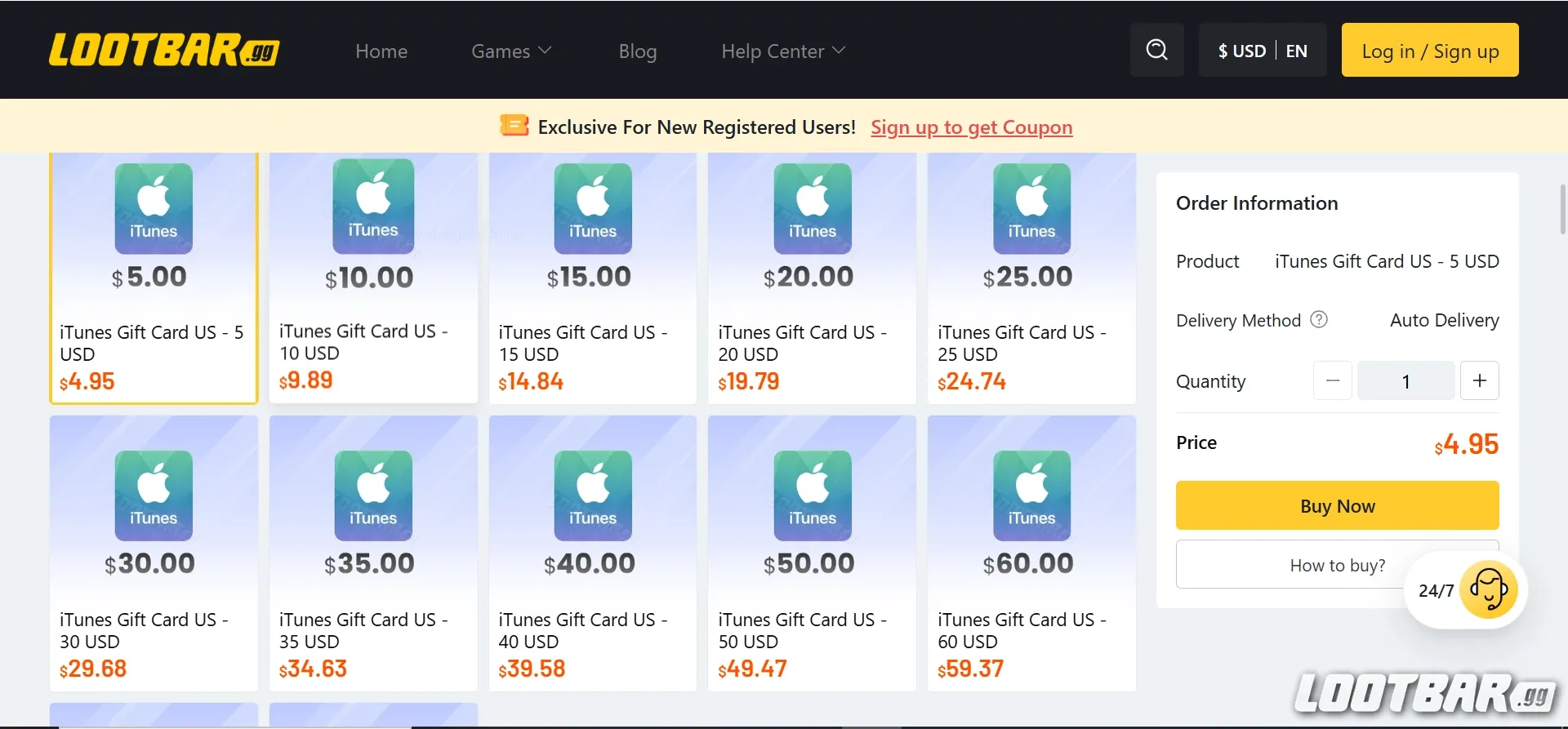Click the coupon ticket icon in banner

[514, 126]
